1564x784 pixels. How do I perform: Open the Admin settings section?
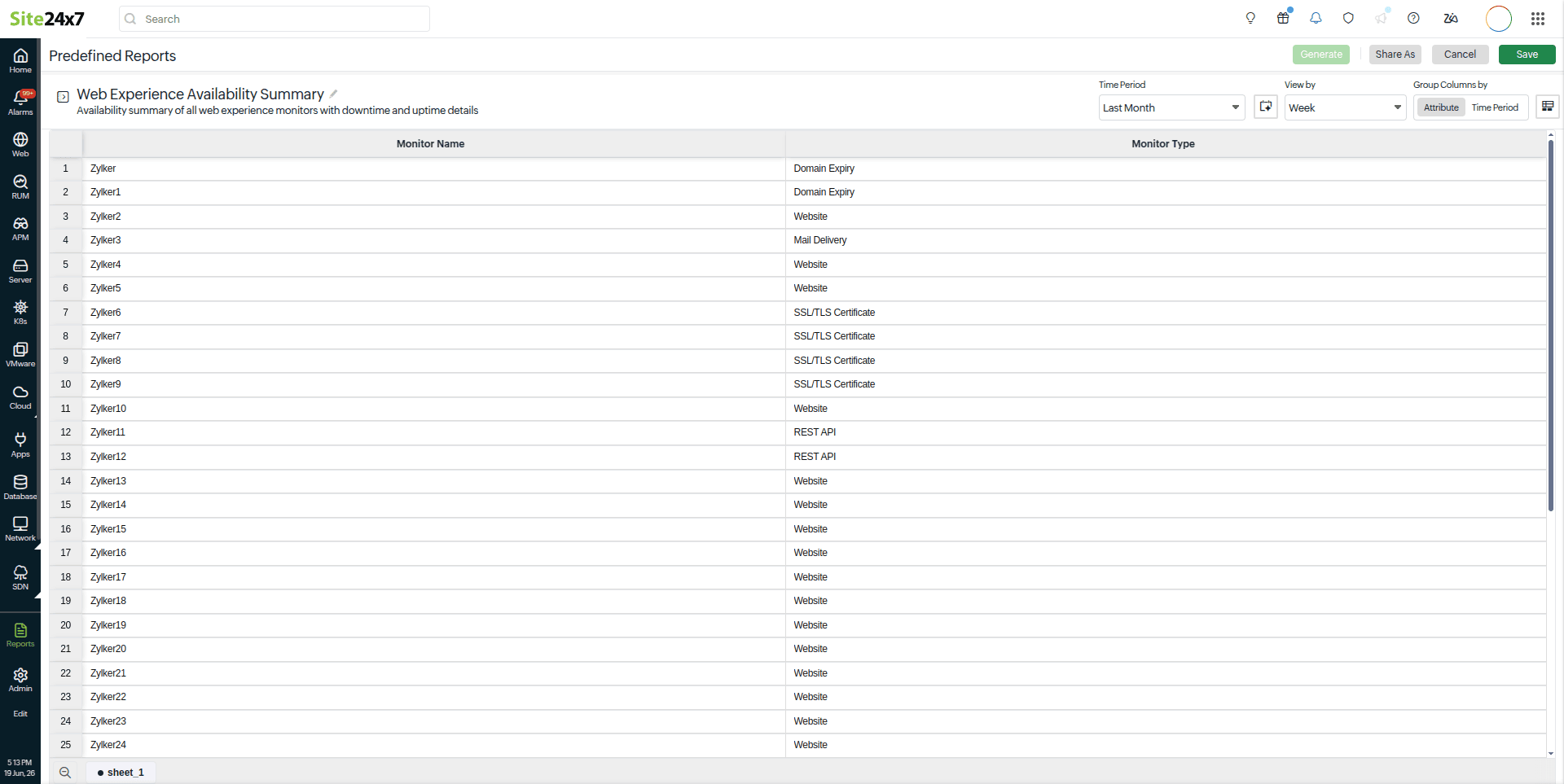tap(20, 680)
